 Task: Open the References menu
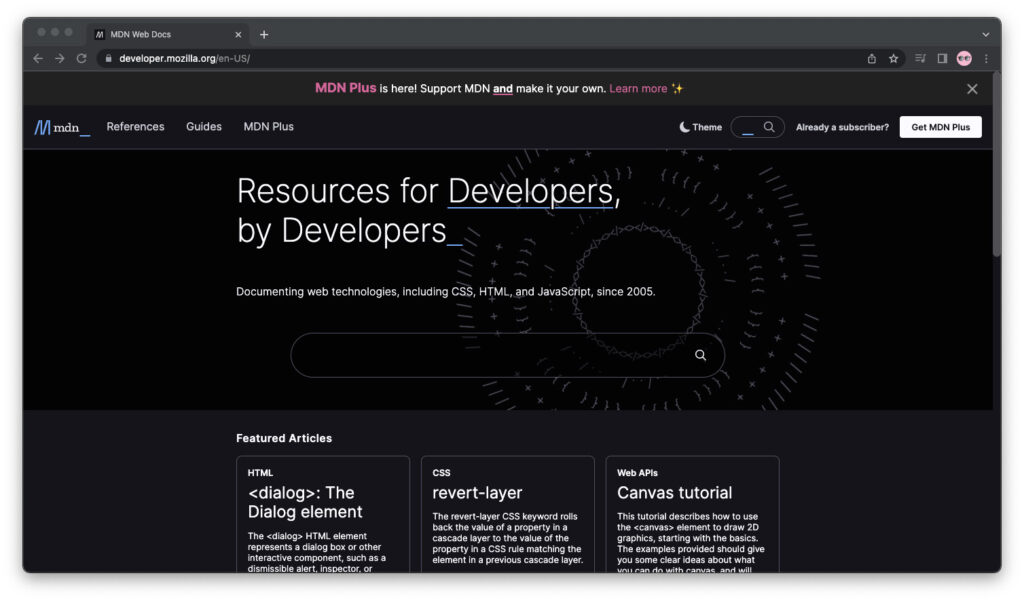coord(135,127)
